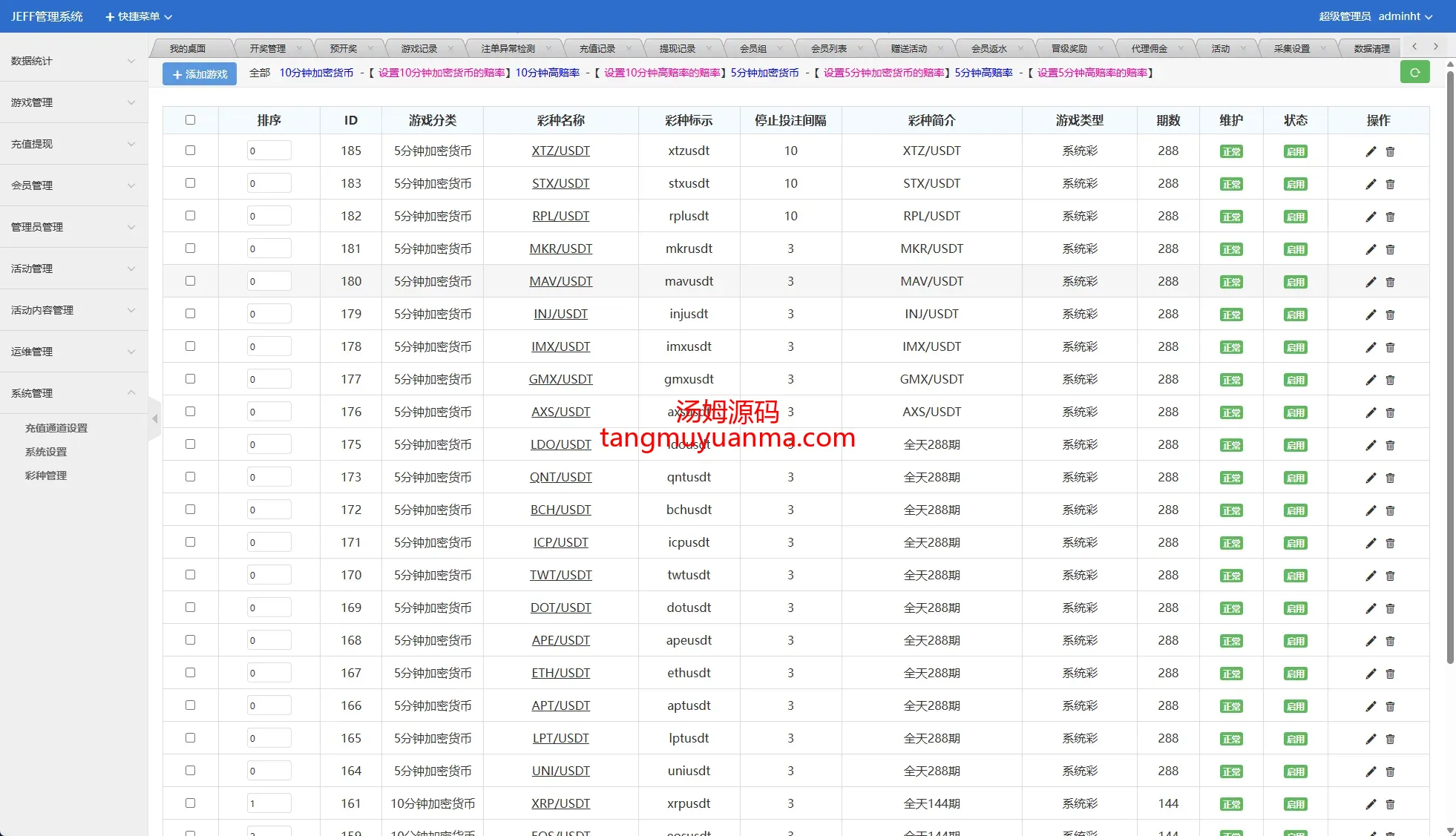The height and width of the screenshot is (836, 1456).
Task: Click trash icon for INJ/USDT row
Action: pyautogui.click(x=1390, y=315)
